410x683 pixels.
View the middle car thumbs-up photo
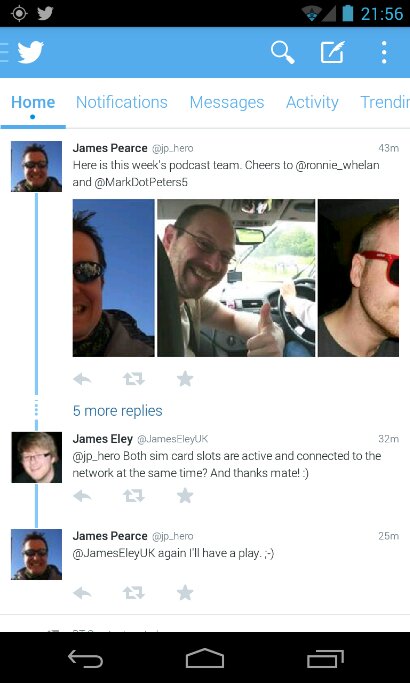(236, 278)
